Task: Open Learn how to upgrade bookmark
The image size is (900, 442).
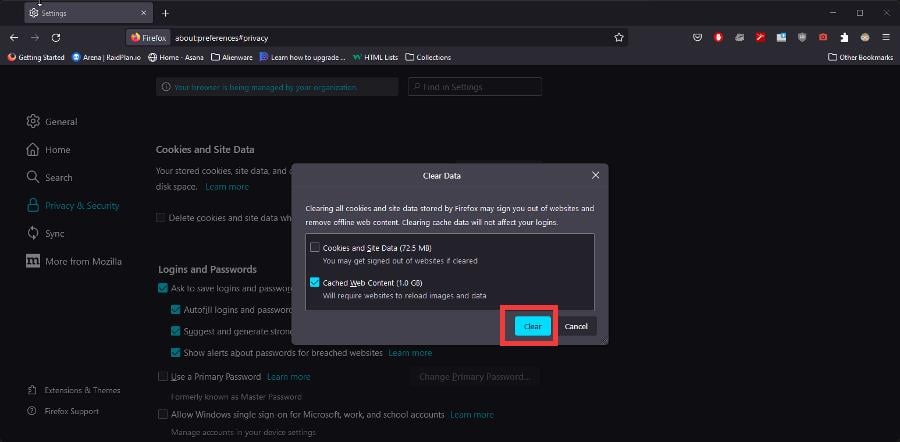Action: (302, 57)
